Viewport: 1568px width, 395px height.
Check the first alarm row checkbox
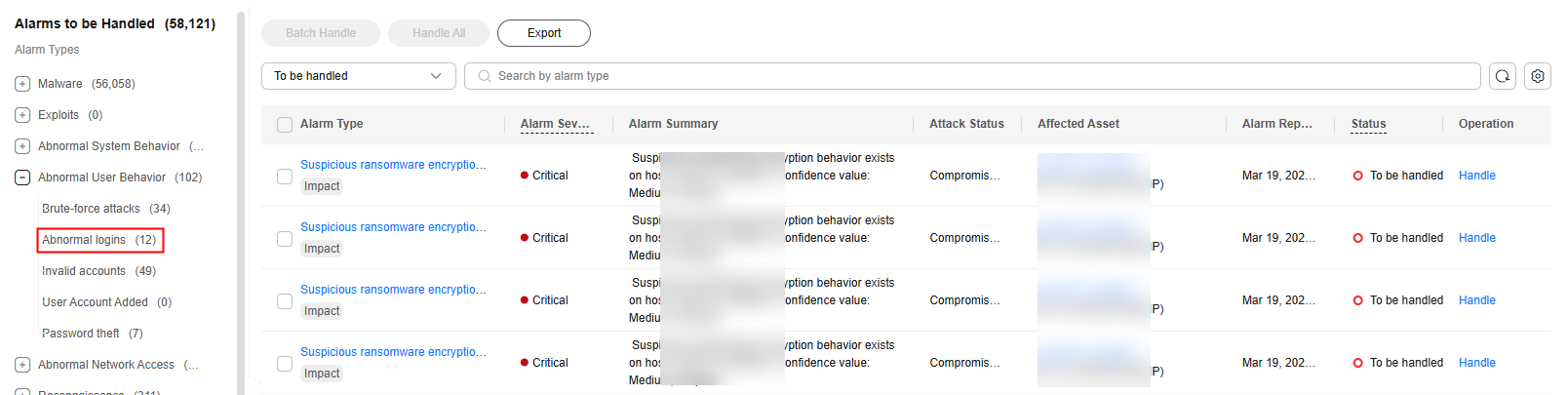click(285, 177)
